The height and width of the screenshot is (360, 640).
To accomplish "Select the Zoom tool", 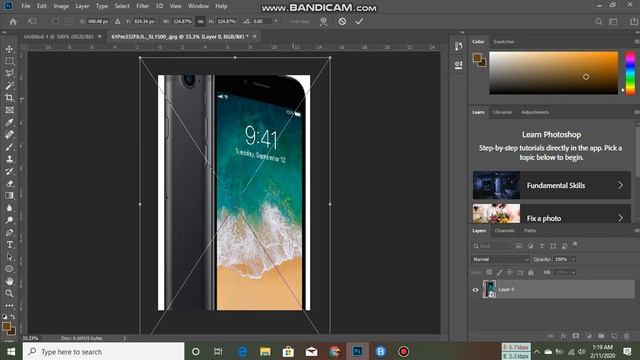I will pyautogui.click(x=9, y=293).
